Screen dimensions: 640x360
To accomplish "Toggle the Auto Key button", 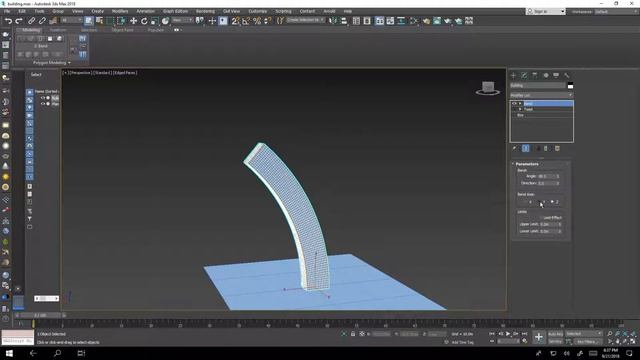I will pos(555,334).
